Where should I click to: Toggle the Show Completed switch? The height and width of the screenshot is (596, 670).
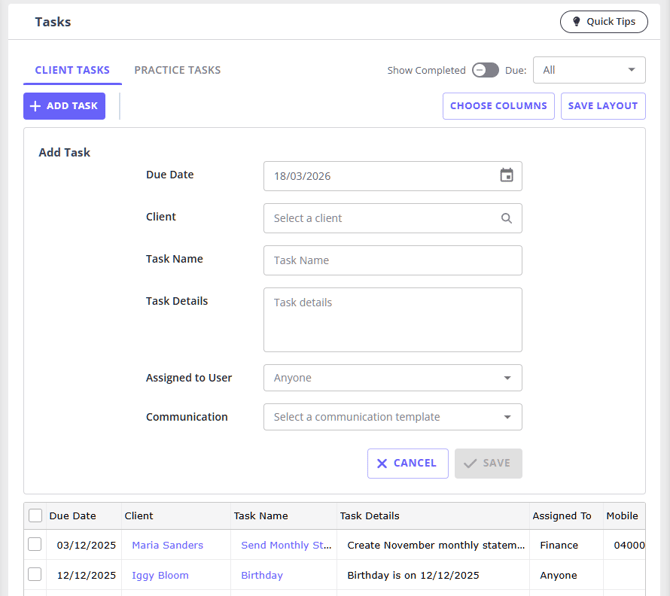point(485,70)
